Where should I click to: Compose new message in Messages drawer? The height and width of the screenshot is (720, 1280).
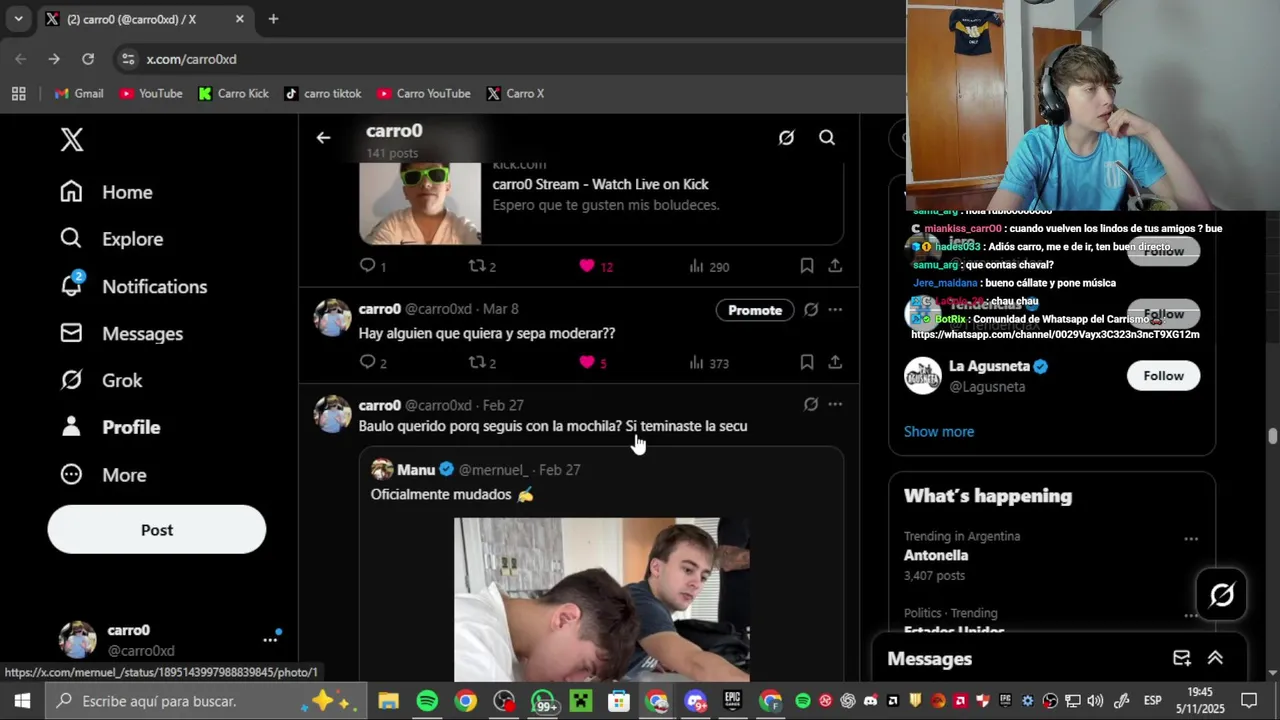[1182, 658]
